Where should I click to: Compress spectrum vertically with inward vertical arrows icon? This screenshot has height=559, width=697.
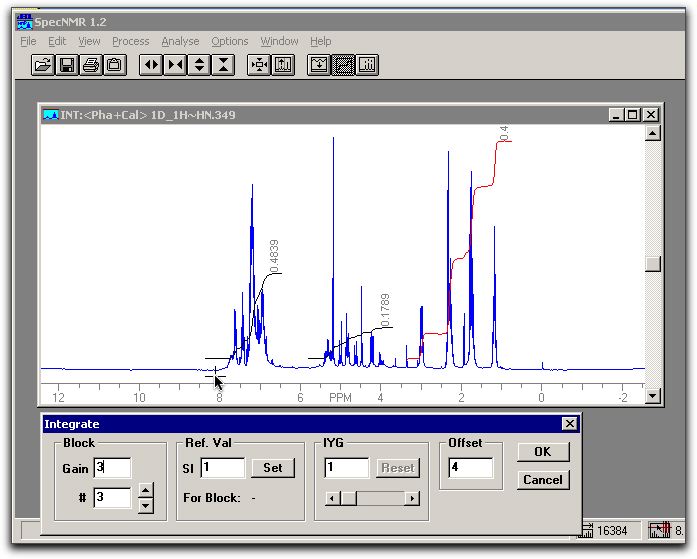tap(223, 65)
